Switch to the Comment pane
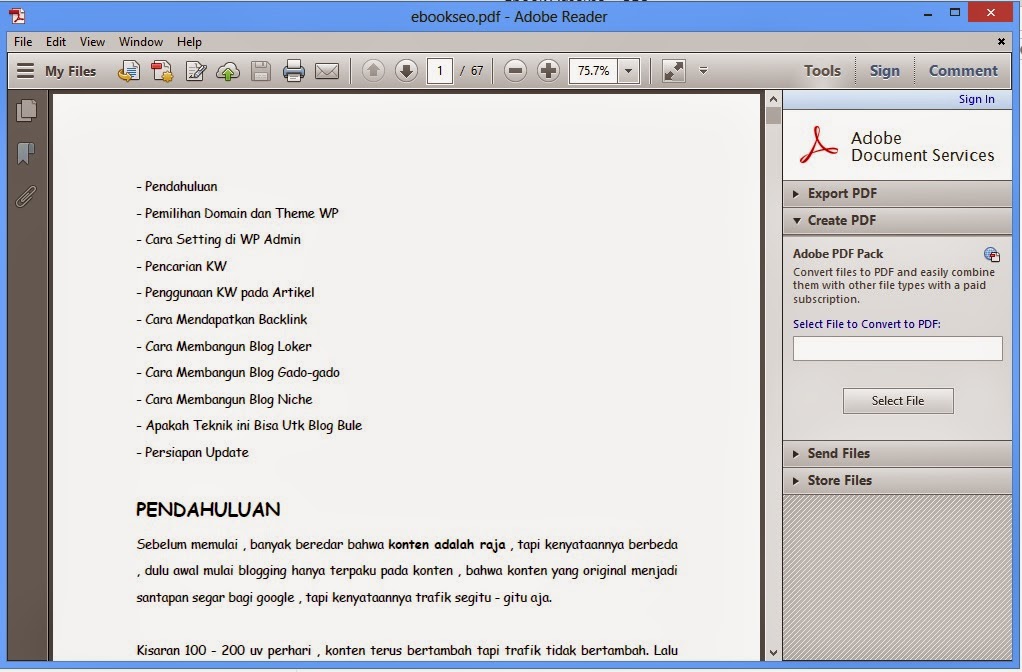Viewport: 1022px width, 672px height. click(x=963, y=70)
